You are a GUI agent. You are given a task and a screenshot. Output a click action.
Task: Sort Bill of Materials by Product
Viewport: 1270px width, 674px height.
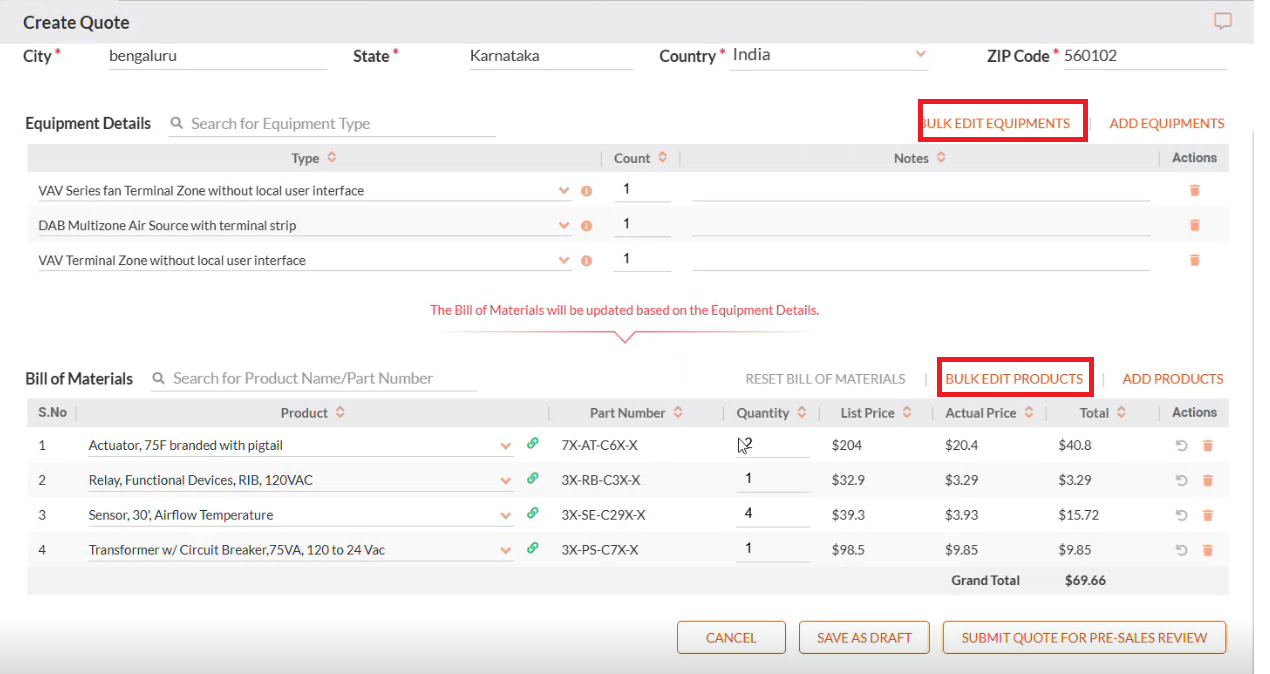340,412
